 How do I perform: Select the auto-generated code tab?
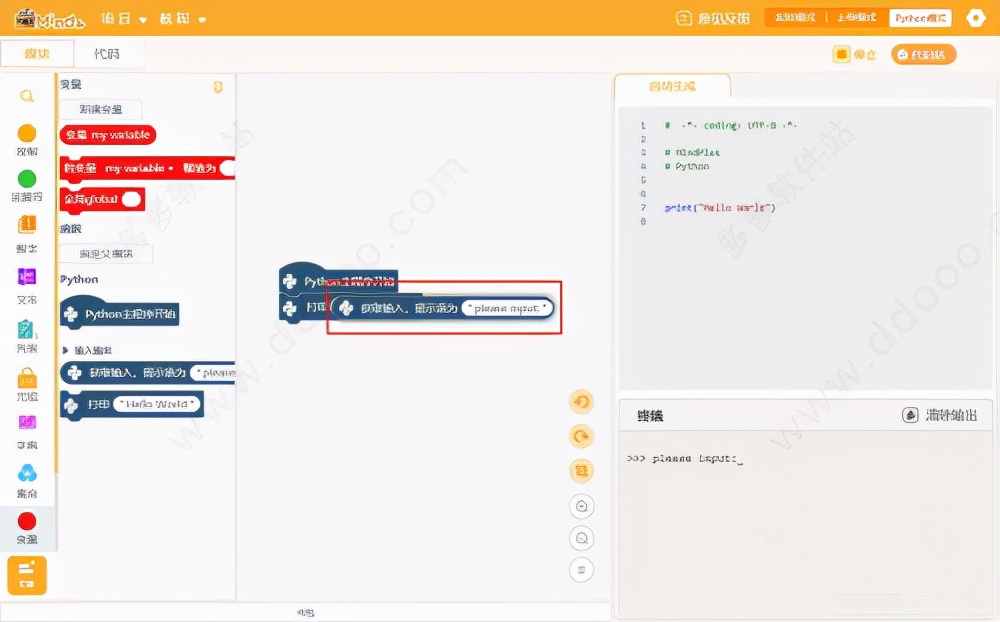click(672, 86)
